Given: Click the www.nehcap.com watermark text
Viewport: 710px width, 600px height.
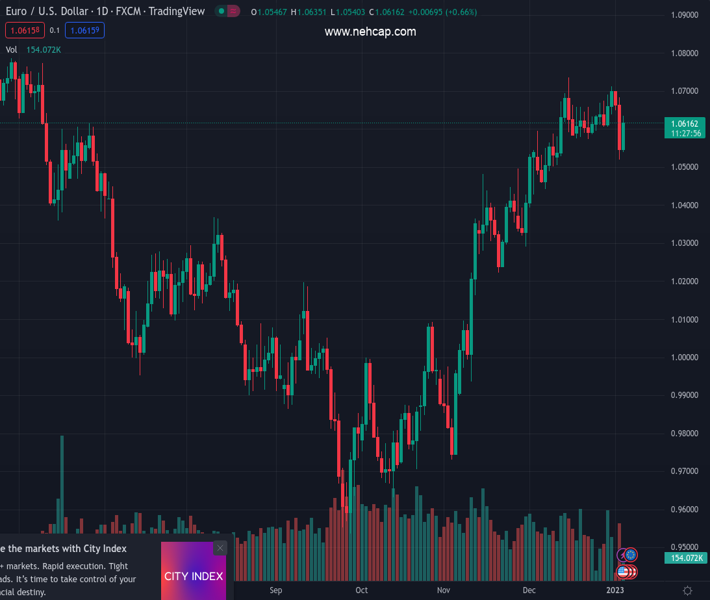Looking at the screenshot, I should [x=370, y=32].
